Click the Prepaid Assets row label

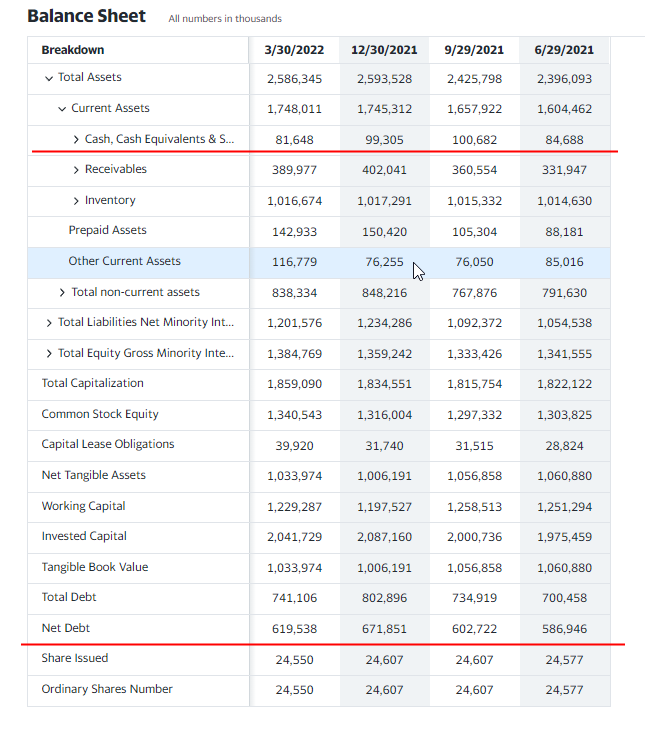107,230
